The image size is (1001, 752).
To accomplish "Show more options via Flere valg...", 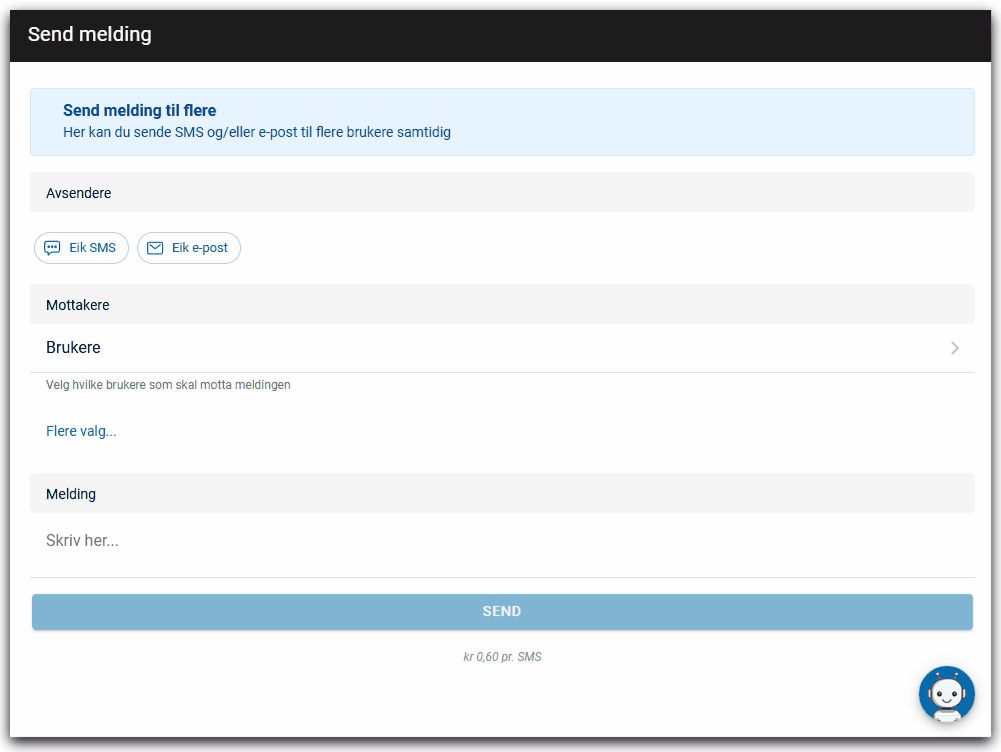I will tap(81, 431).
